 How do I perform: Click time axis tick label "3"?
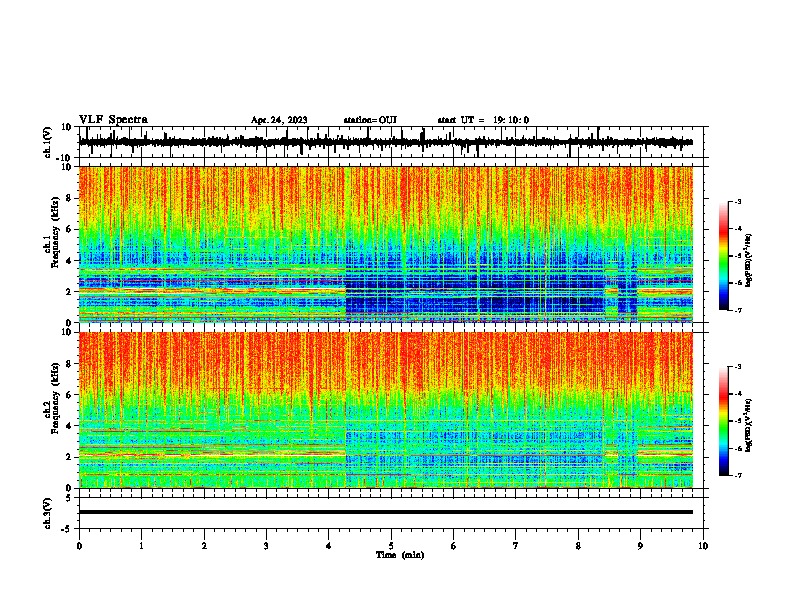tap(266, 546)
